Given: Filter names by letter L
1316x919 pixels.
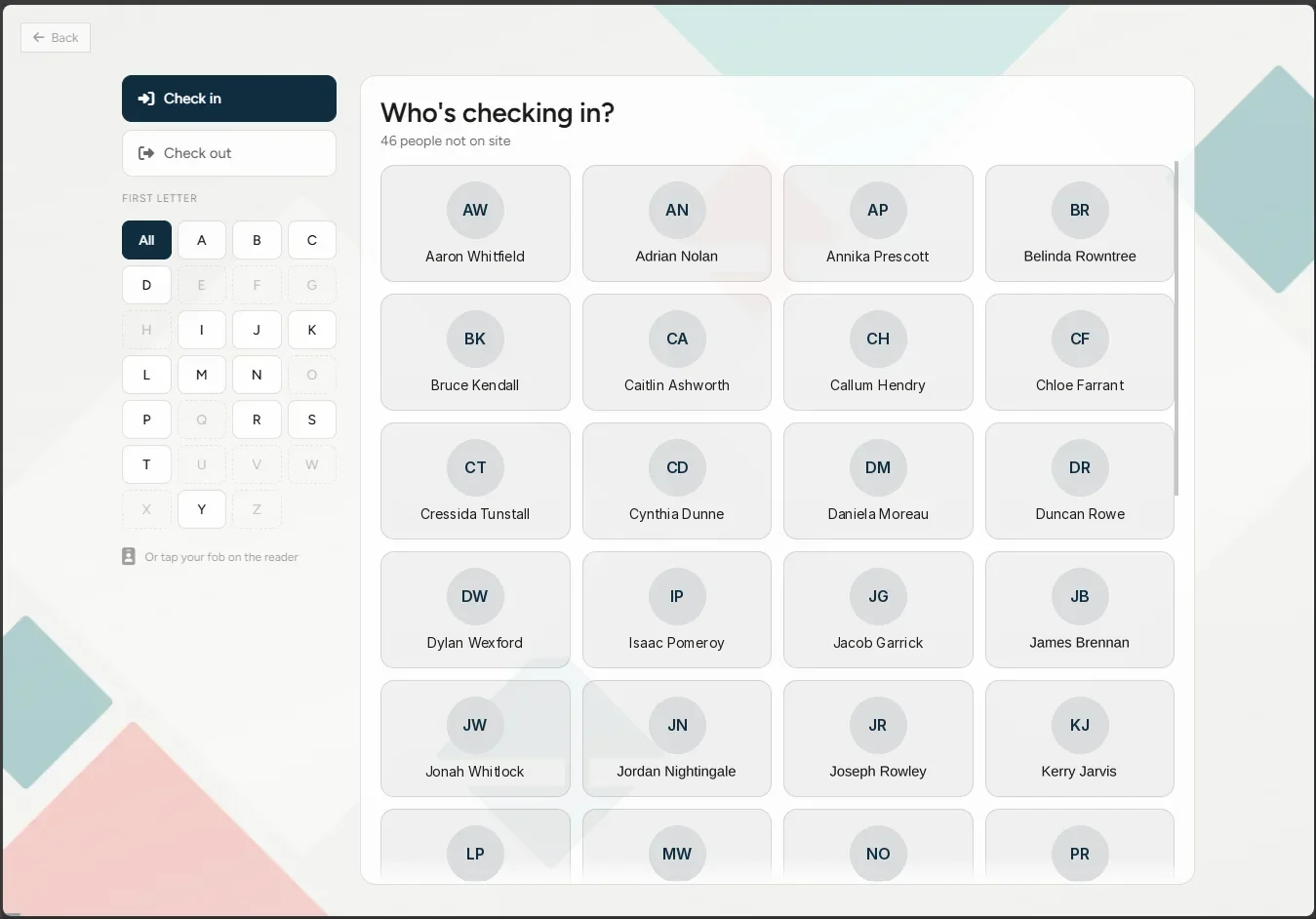Looking at the screenshot, I should [146, 375].
